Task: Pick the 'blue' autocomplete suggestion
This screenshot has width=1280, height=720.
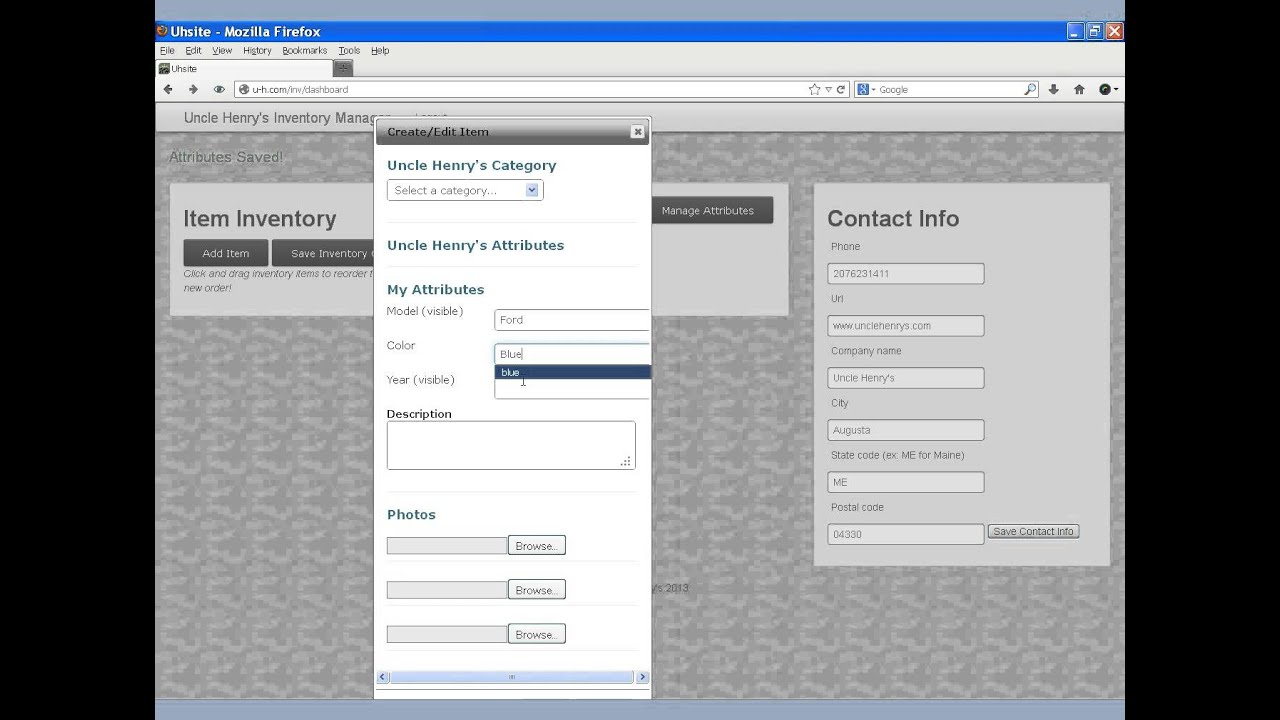Action: tap(573, 372)
